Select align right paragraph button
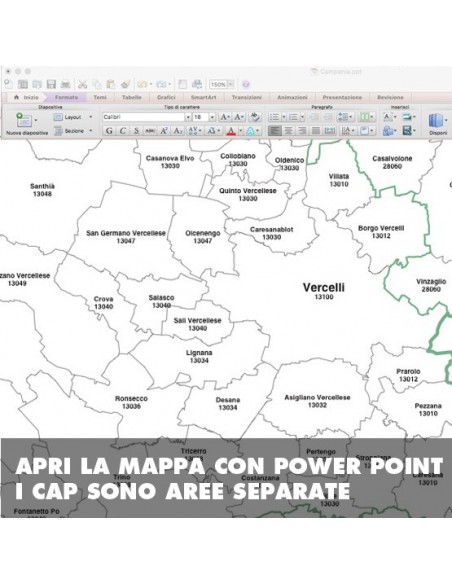452x584 pixels. (302, 131)
